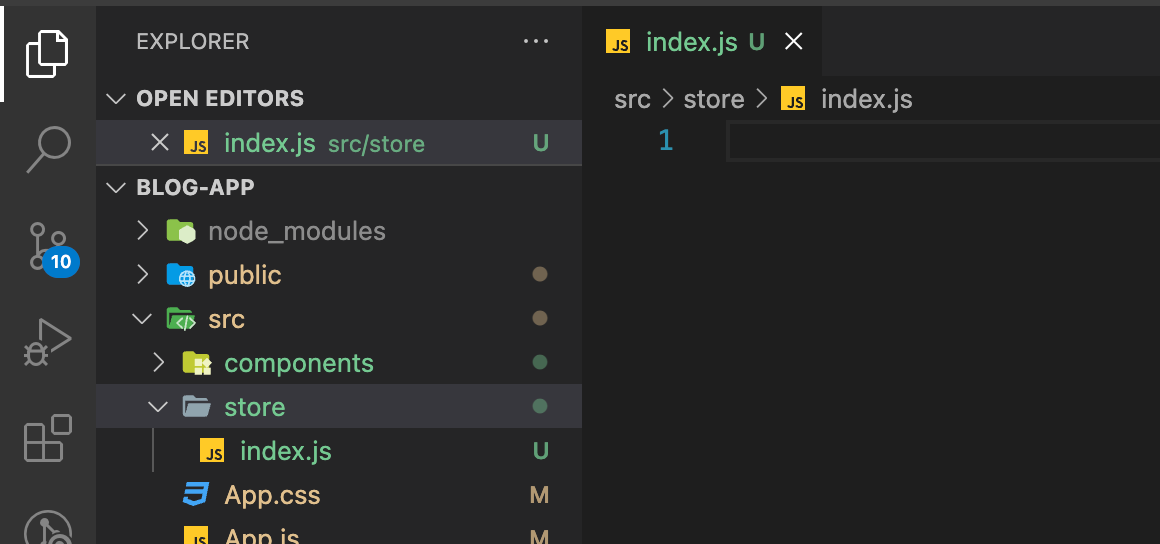The height and width of the screenshot is (544, 1160).
Task: Click the JS icon in the editor tab
Action: [x=618, y=42]
